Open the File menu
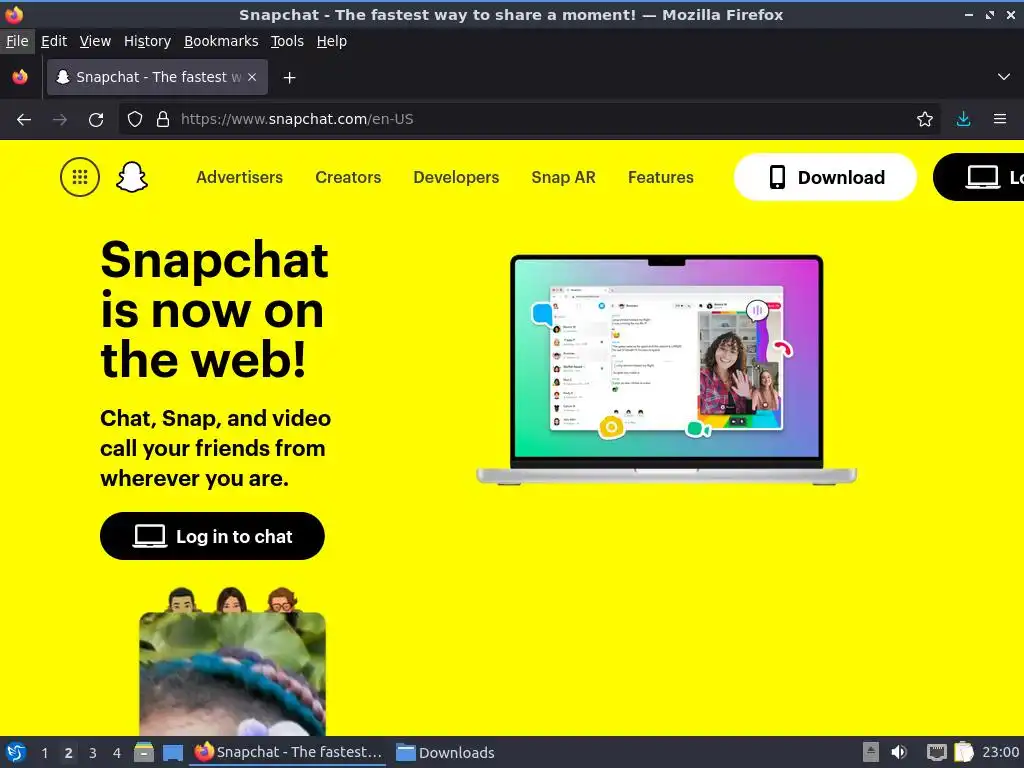Viewport: 1024px width, 768px height. [x=17, y=41]
